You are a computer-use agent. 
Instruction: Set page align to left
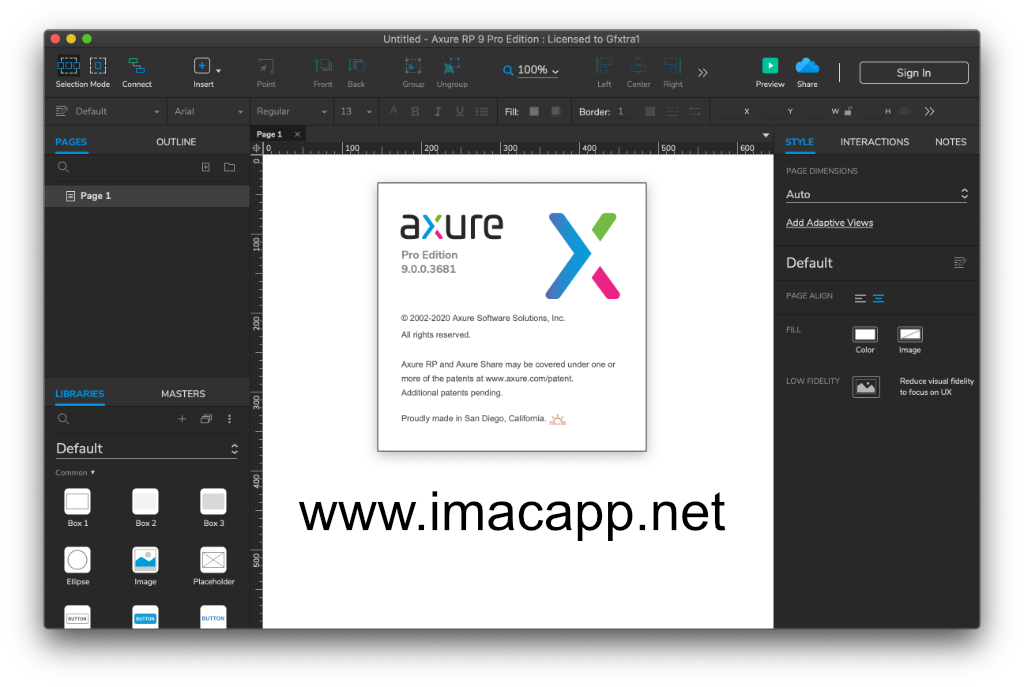click(860, 298)
